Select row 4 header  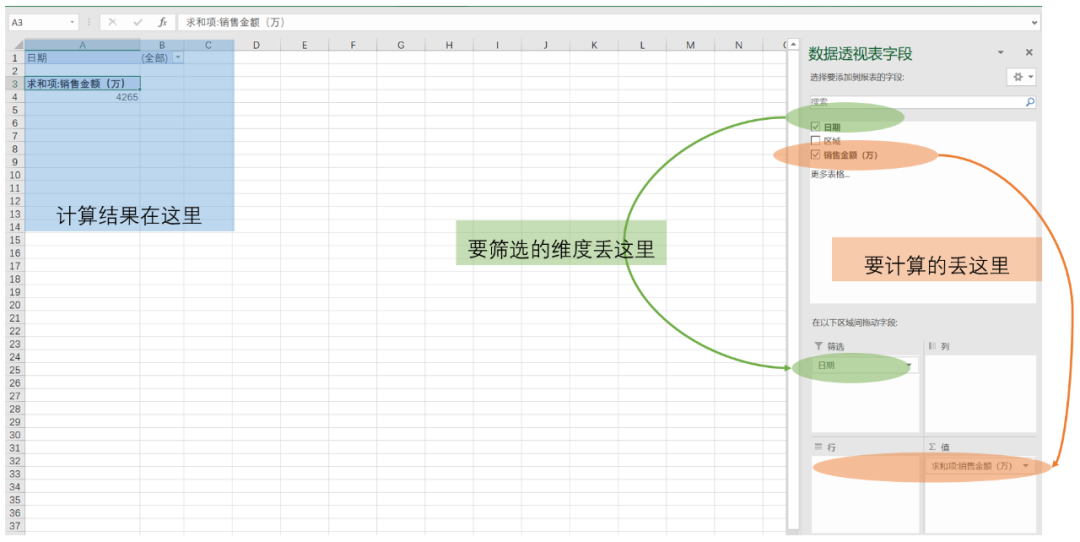click(14, 97)
